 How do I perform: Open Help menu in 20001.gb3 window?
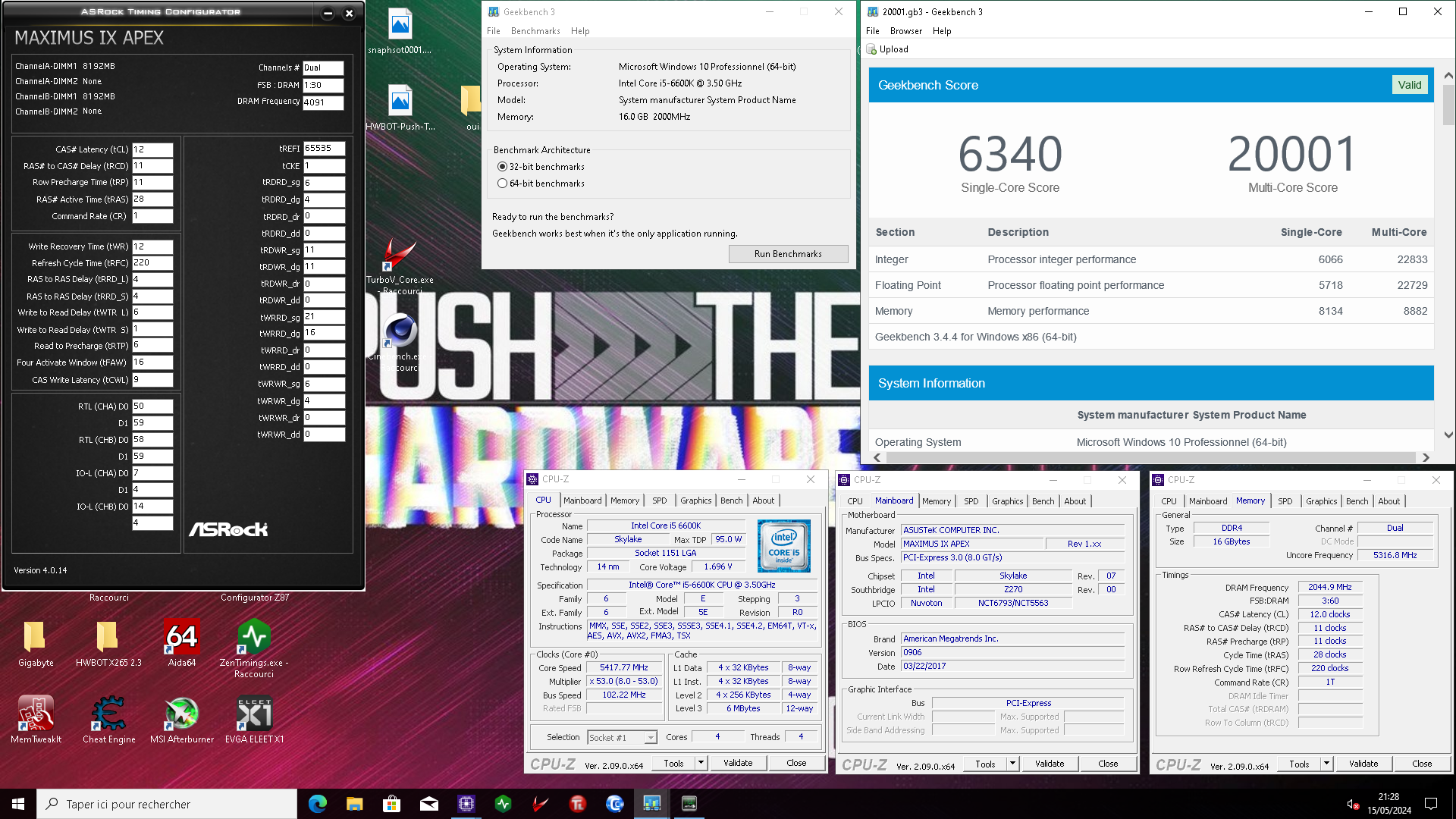[942, 31]
